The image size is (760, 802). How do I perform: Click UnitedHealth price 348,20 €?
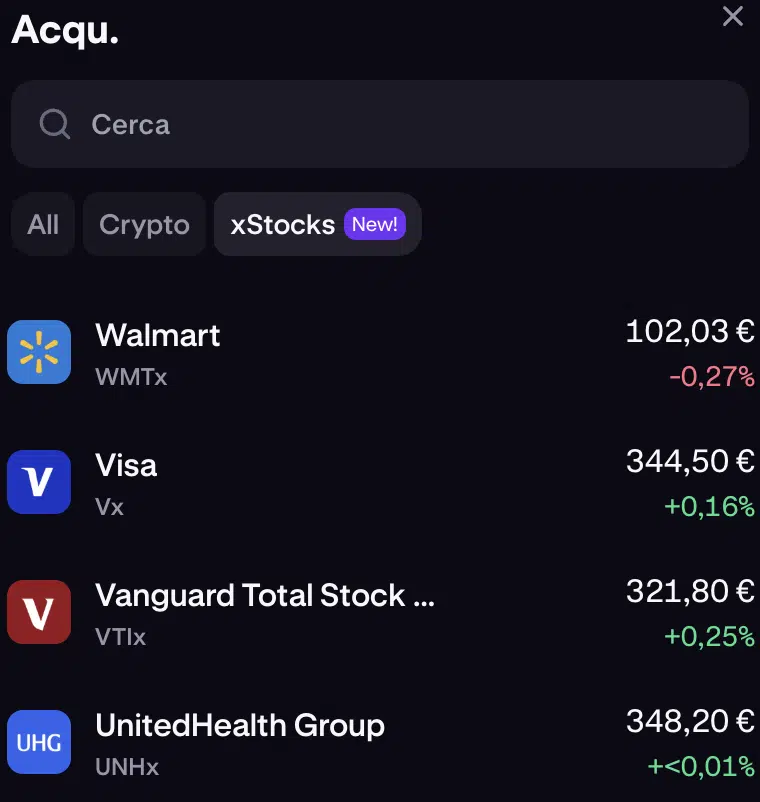pyautogui.click(x=689, y=721)
